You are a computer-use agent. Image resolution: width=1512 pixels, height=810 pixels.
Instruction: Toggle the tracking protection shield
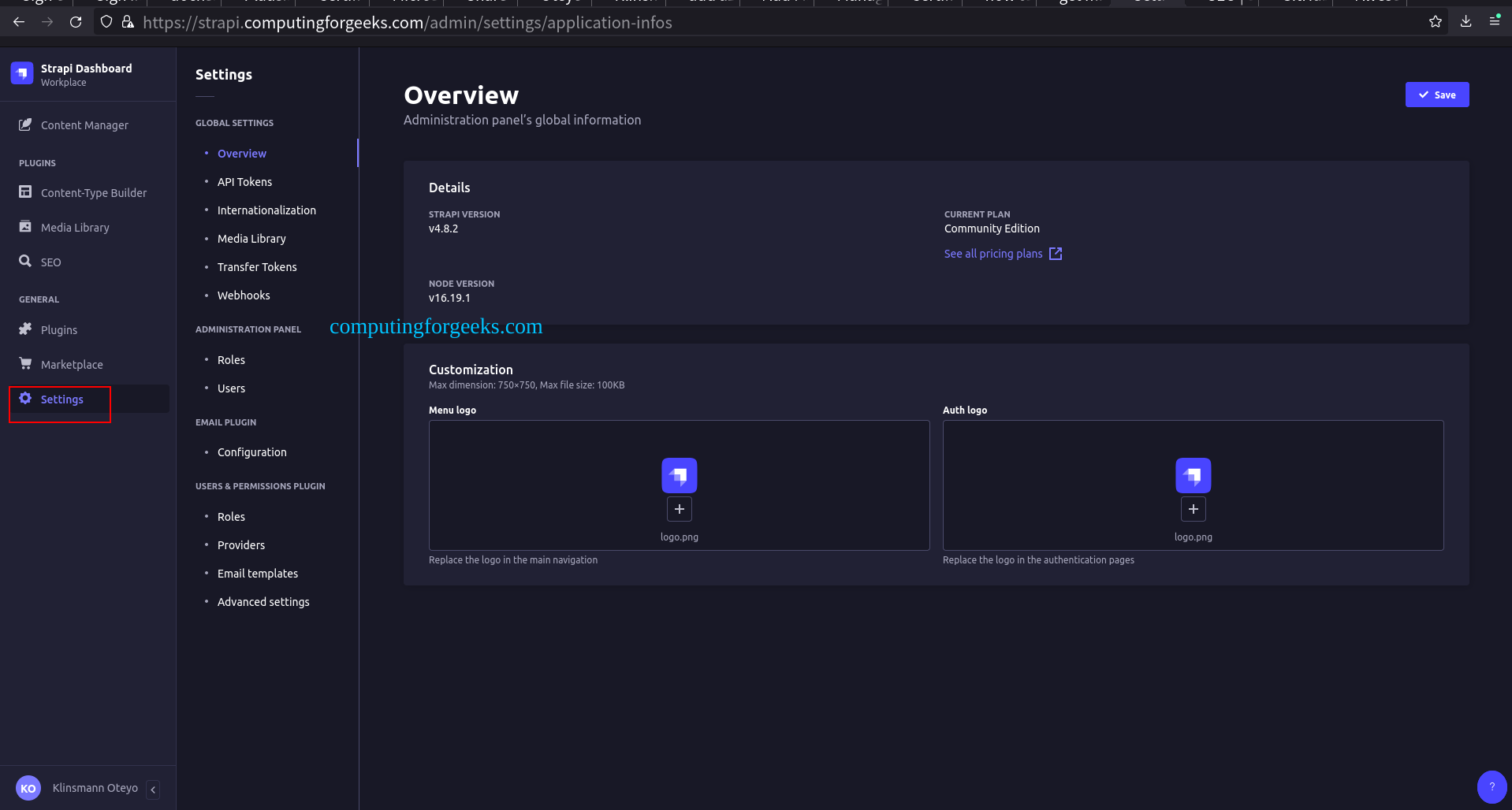tap(106, 21)
